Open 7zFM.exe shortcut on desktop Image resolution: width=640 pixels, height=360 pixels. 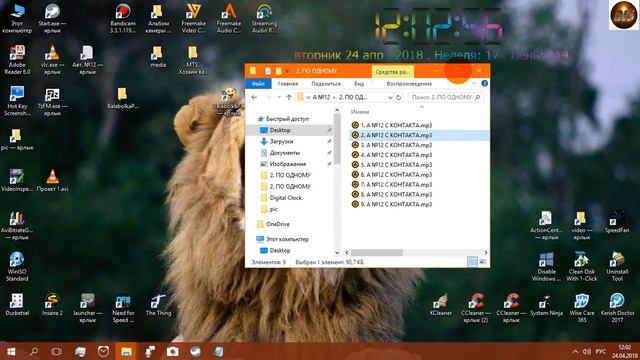pyautogui.click(x=52, y=101)
